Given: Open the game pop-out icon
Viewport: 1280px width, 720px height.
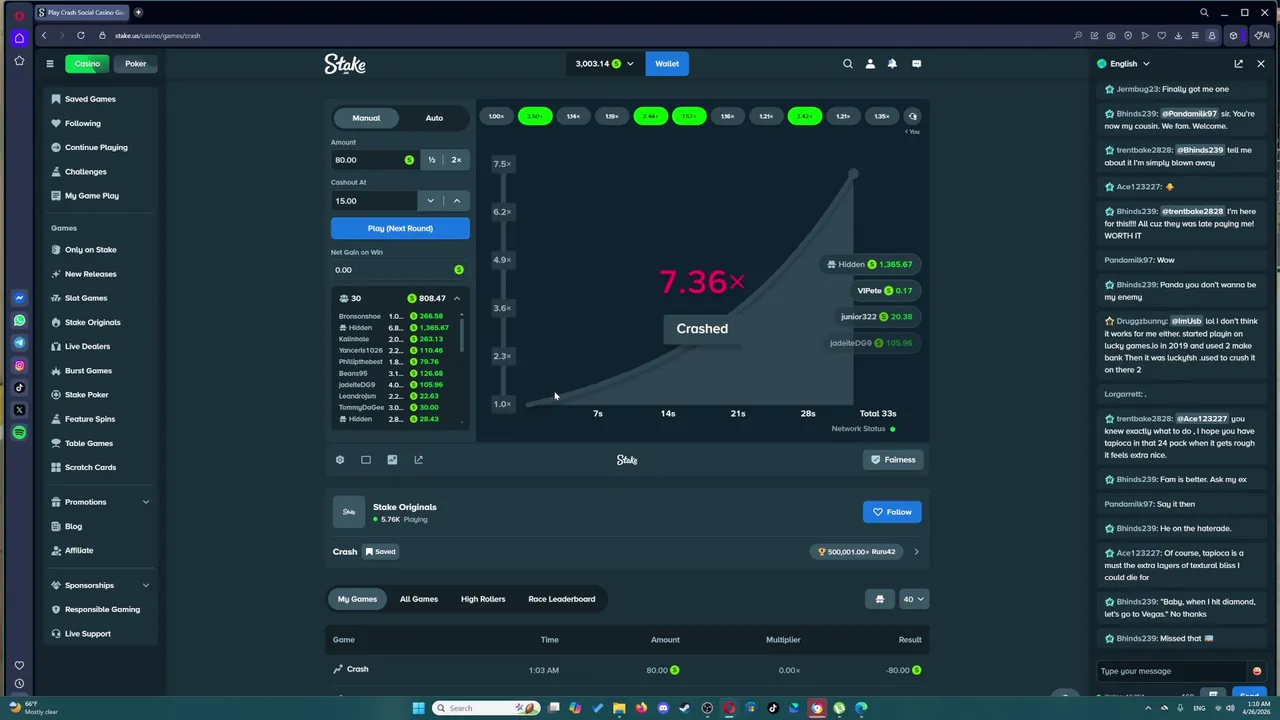Looking at the screenshot, I should tap(418, 460).
